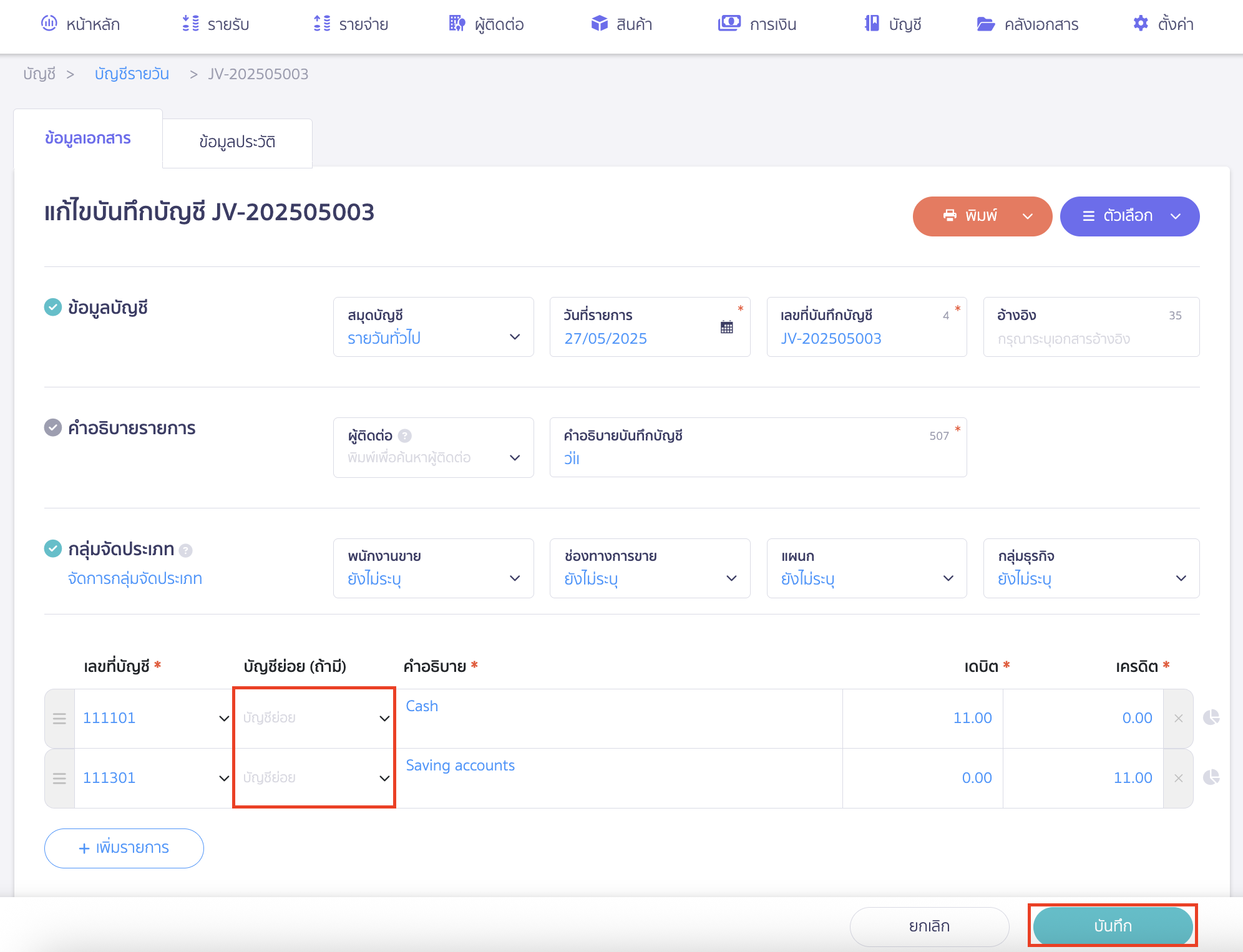Screen dimensions: 1243x952
Task: Open the รายจ่าย expenses menu
Action: pyautogui.click(x=351, y=24)
